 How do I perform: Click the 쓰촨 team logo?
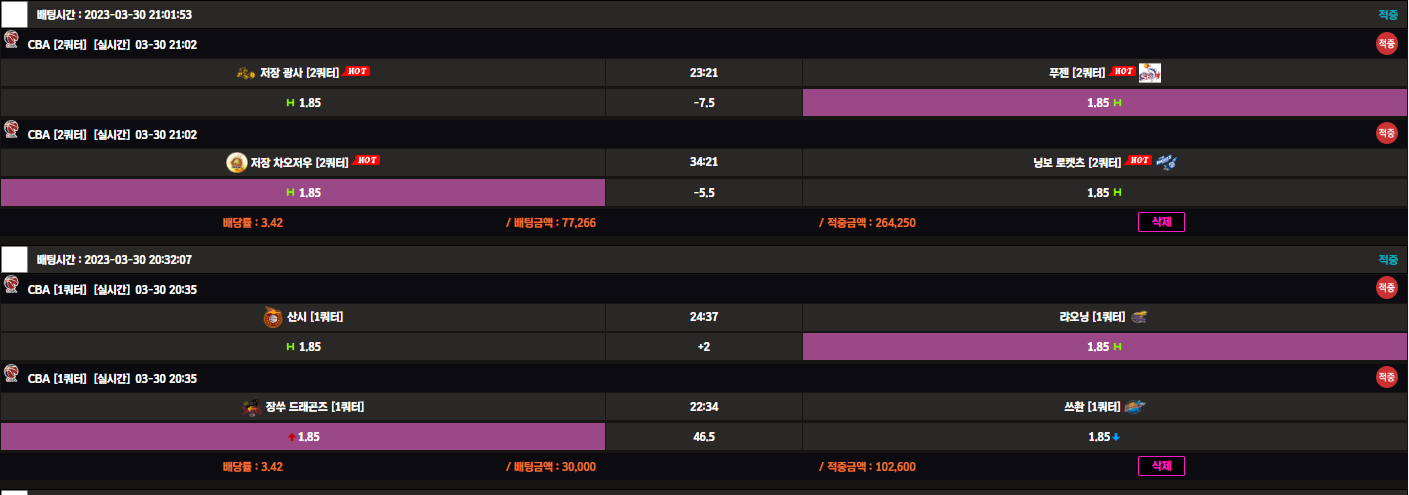click(x=1135, y=406)
